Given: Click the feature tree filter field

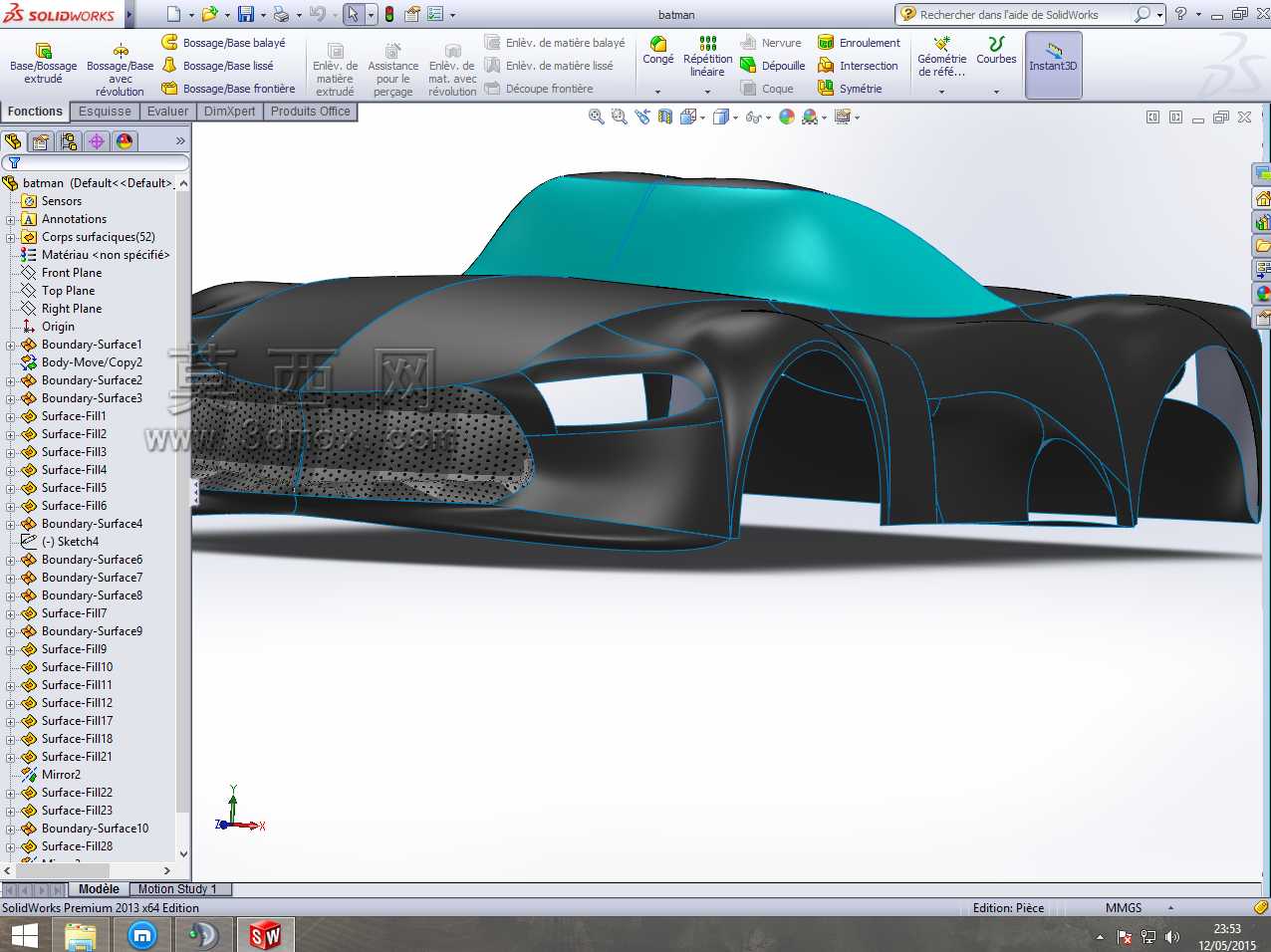Looking at the screenshot, I should [96, 162].
